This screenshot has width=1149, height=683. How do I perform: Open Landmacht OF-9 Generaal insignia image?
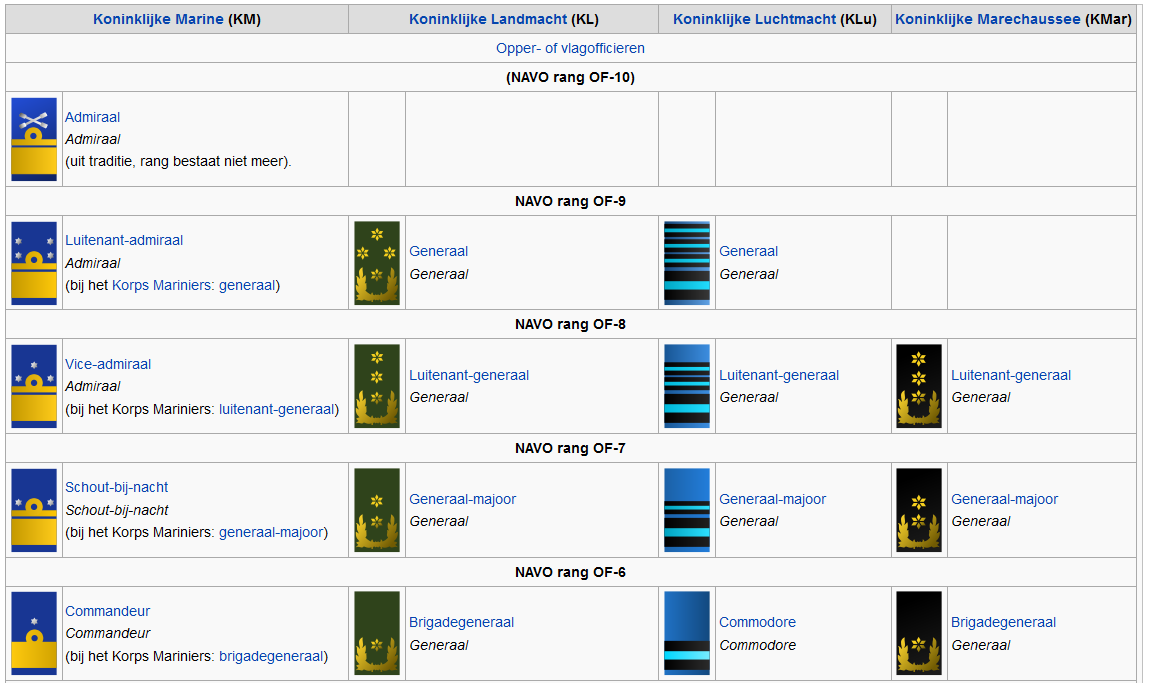click(x=377, y=263)
